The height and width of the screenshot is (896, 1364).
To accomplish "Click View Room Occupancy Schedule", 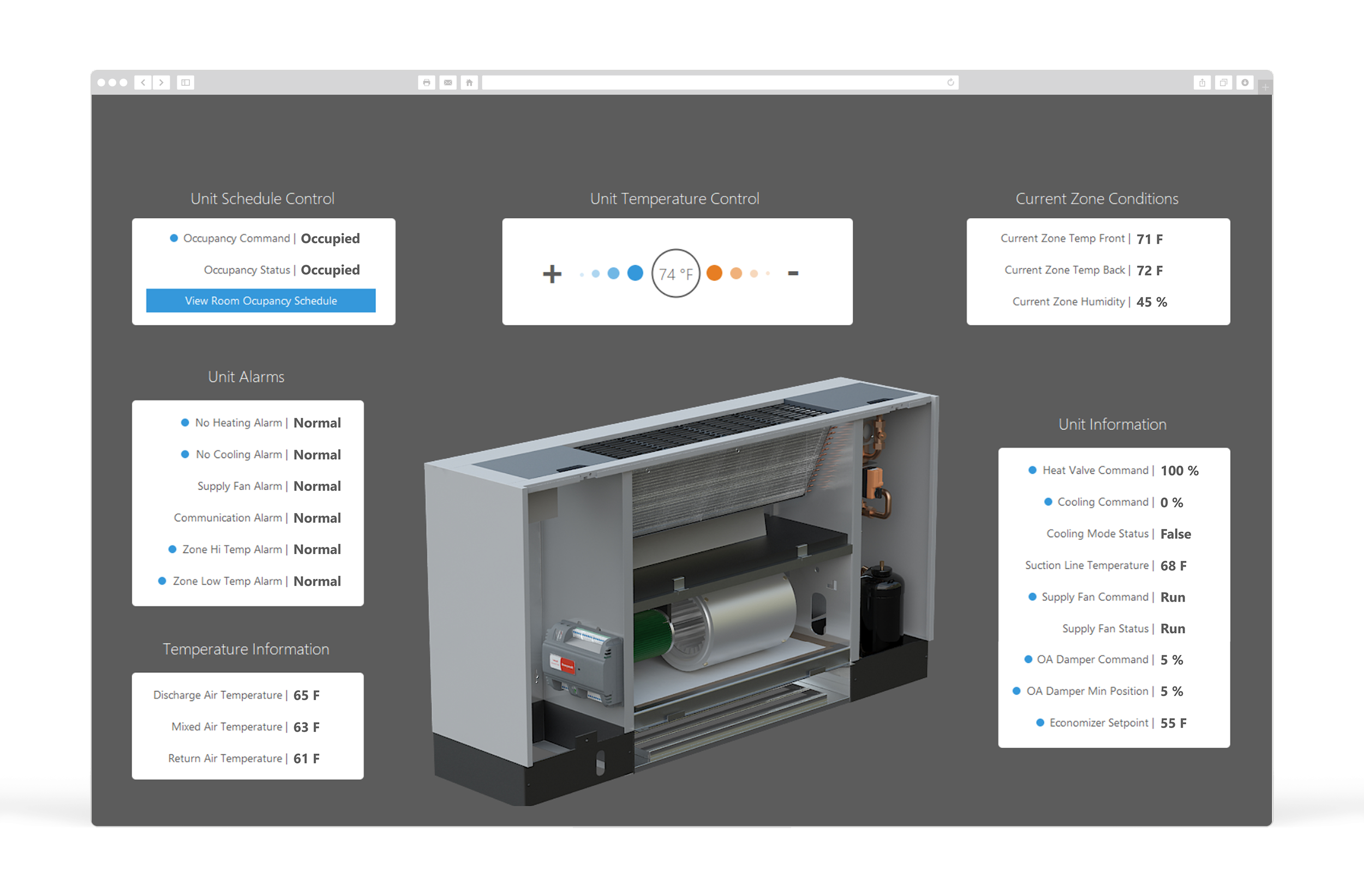I will tap(261, 300).
